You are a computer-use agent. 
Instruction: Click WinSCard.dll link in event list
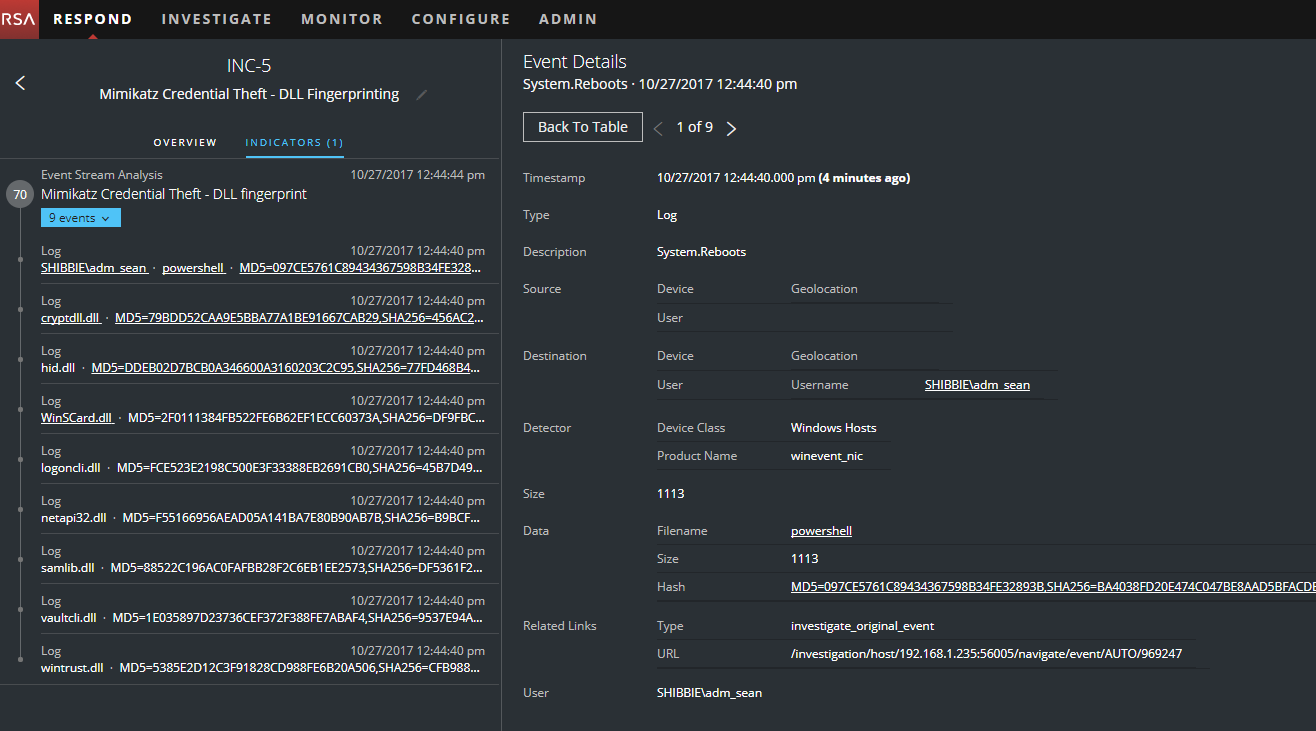tap(76, 418)
